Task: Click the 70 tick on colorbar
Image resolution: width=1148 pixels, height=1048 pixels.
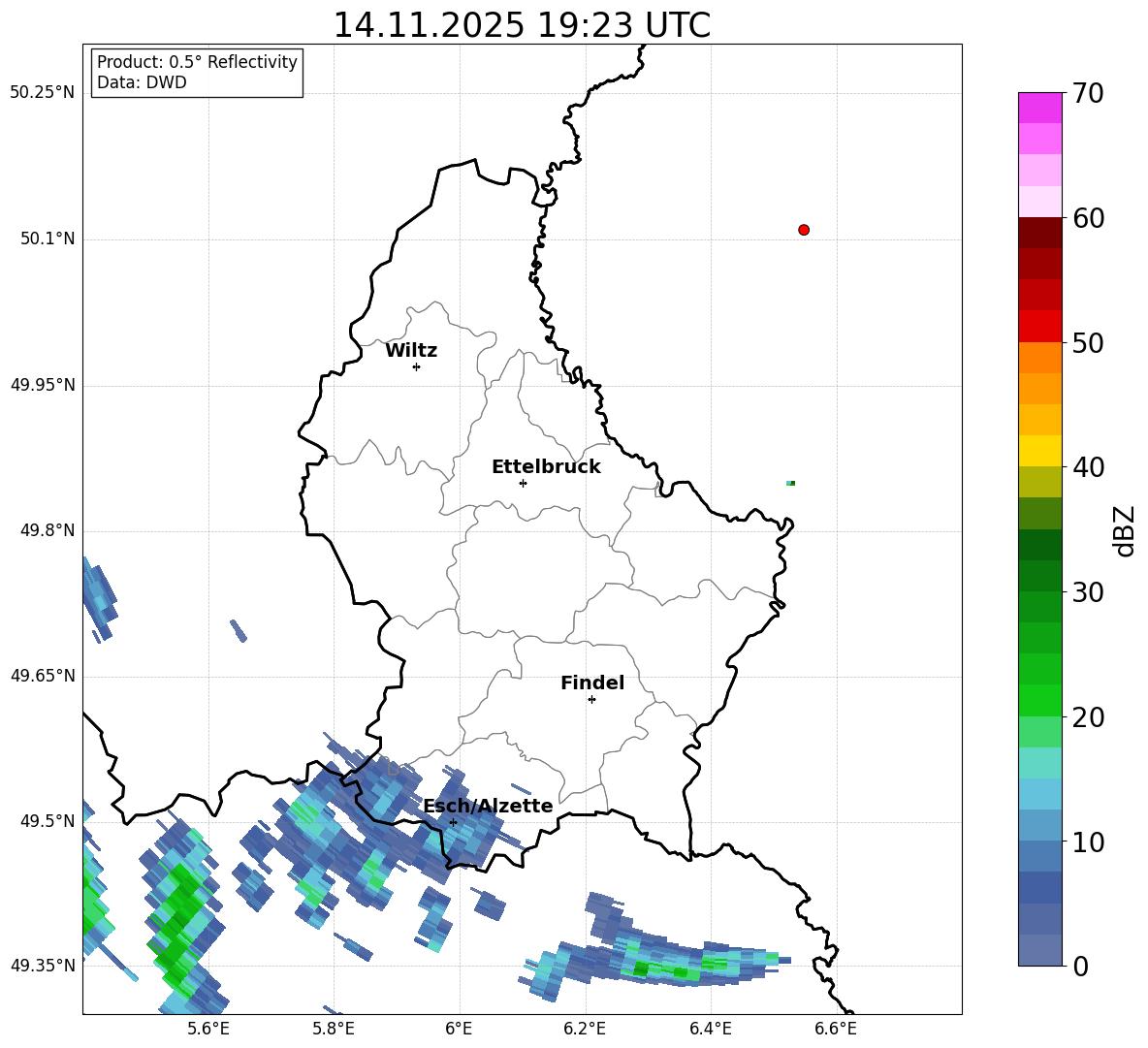Action: [1088, 94]
